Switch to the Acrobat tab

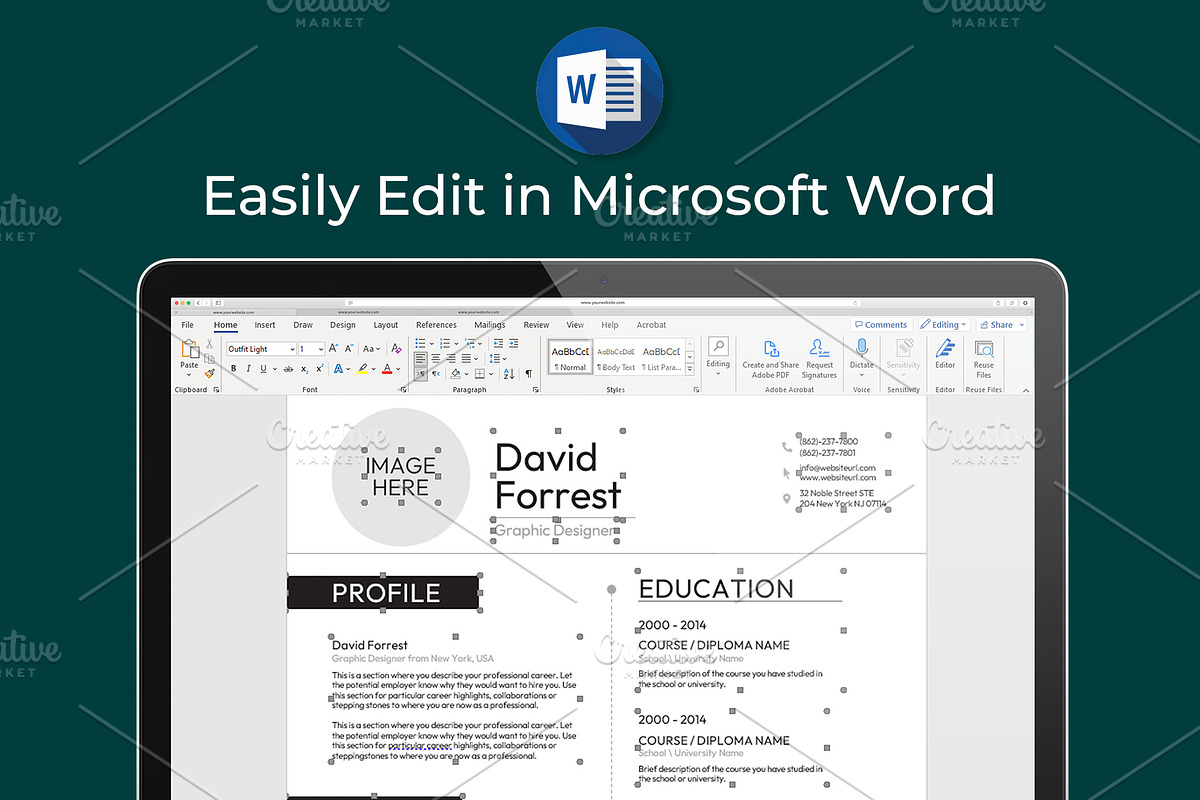(x=651, y=325)
